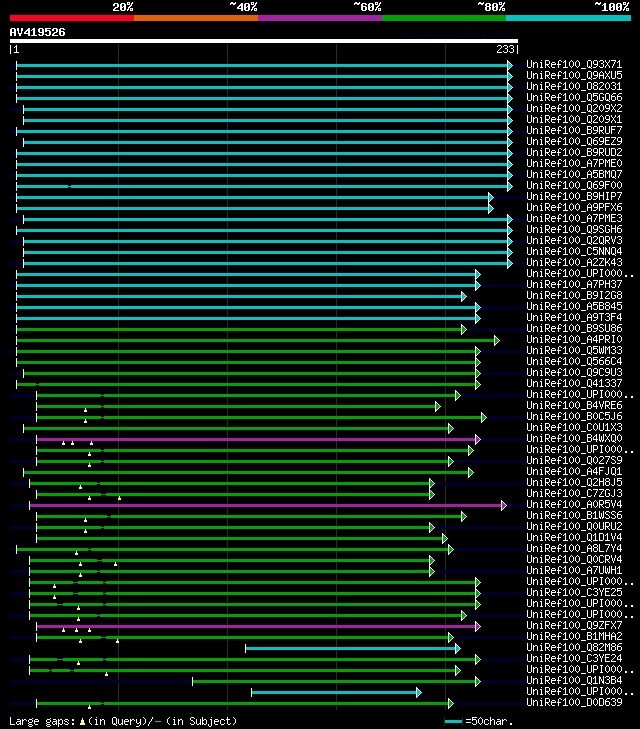This screenshot has width=640, height=729.
Task: Click the short cyan alignment bar for Q82M86
Action: [352, 648]
